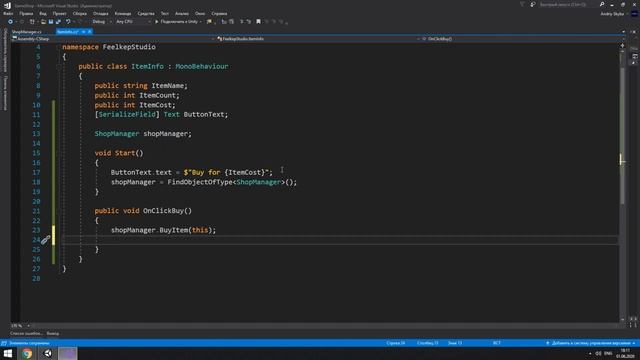Open the FeelkepStudio.ItemInfo class dropdown
This screenshot has width=640, height=360.
[318, 39]
